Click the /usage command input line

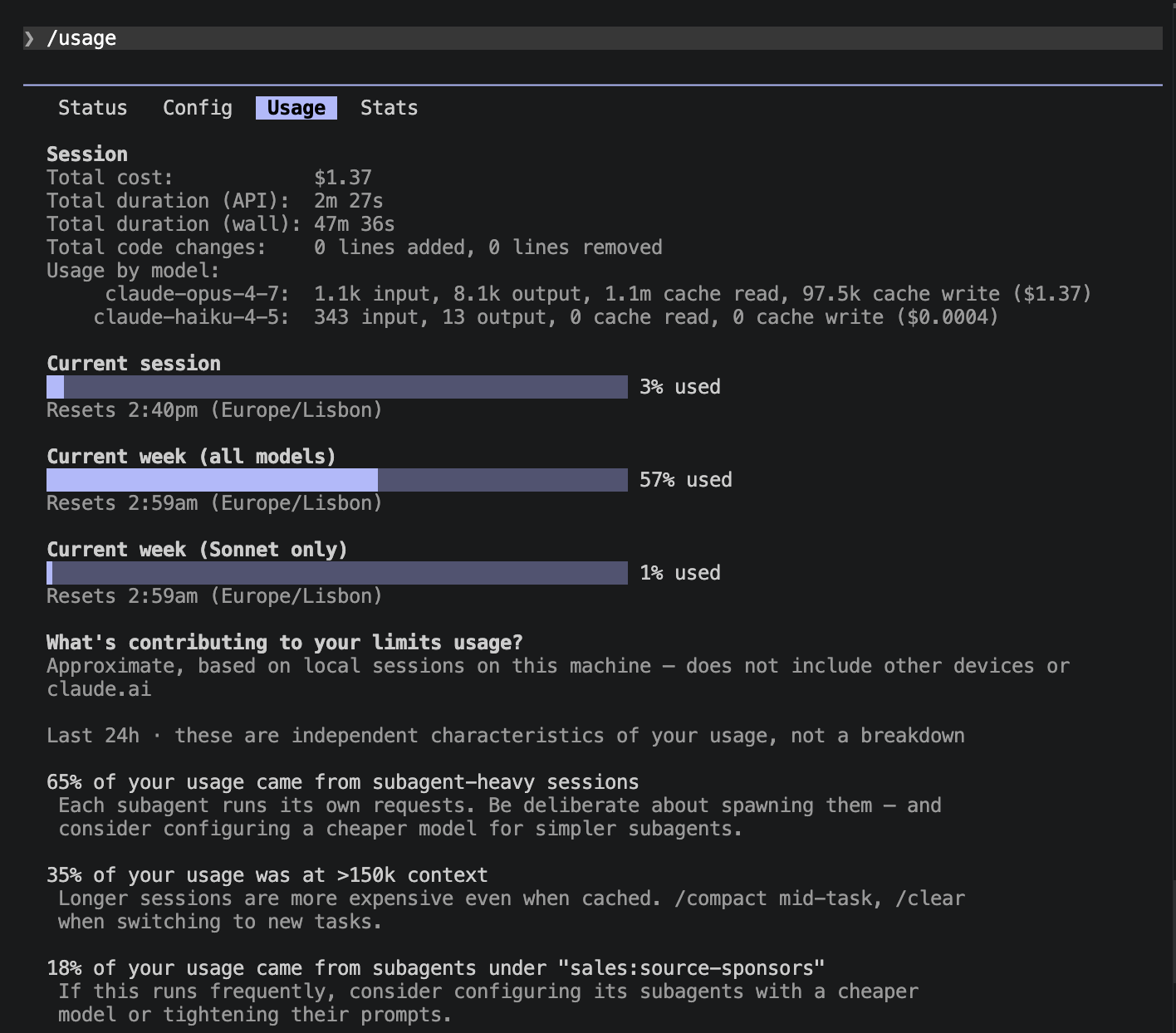pos(593,38)
